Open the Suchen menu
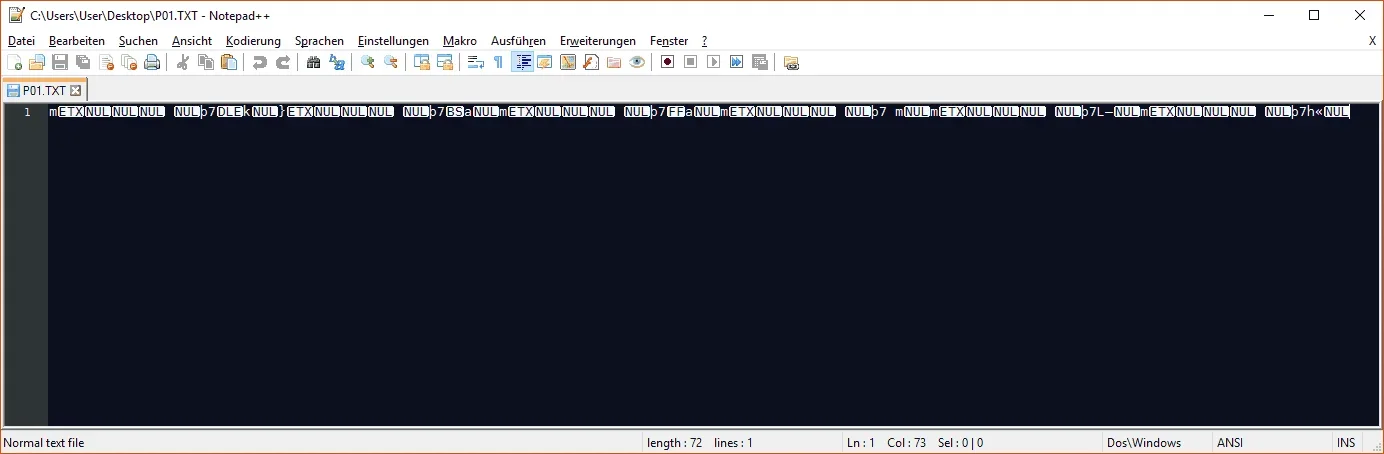This screenshot has width=1384, height=454. [138, 41]
